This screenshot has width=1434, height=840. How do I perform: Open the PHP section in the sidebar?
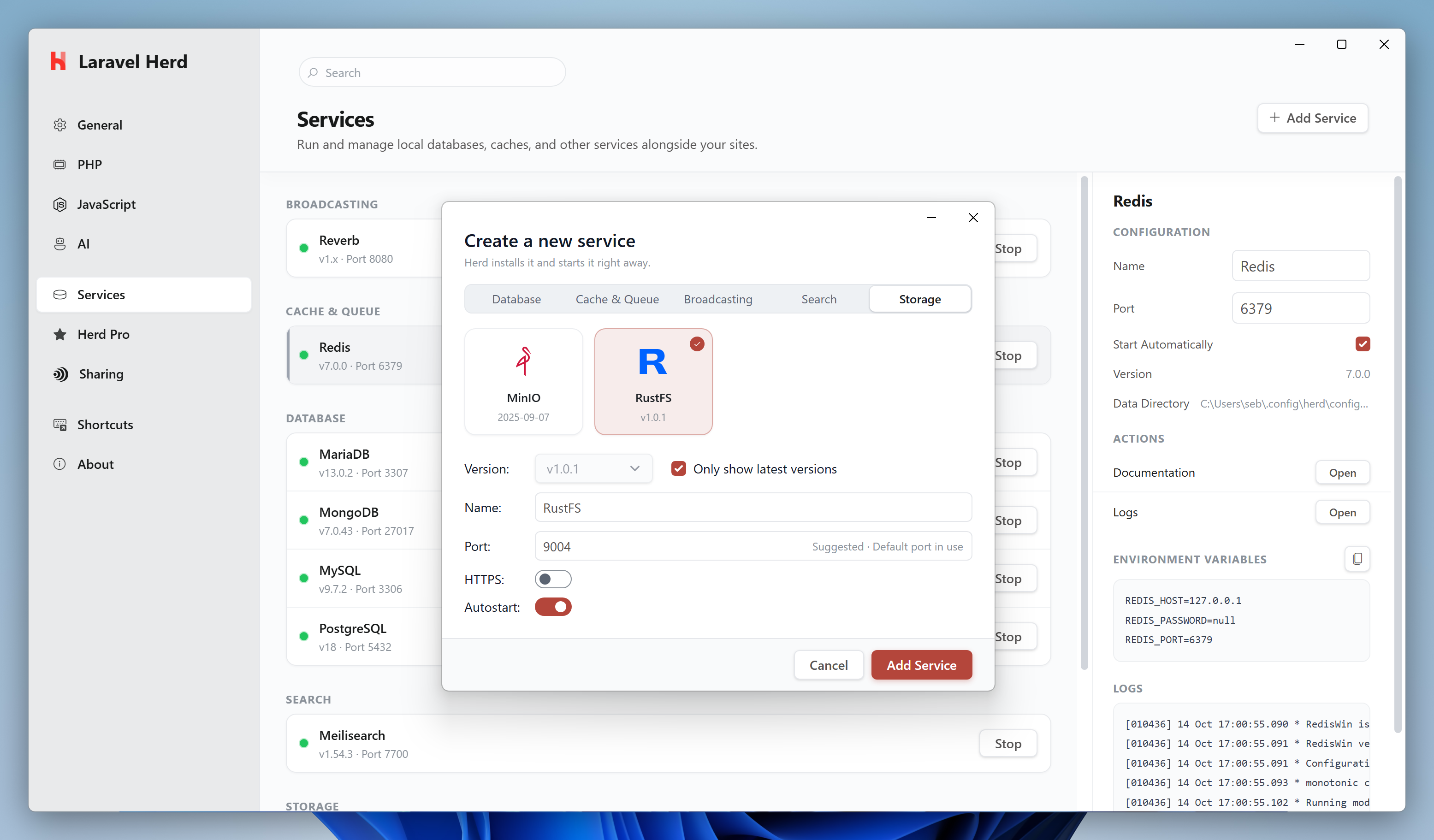(144, 165)
